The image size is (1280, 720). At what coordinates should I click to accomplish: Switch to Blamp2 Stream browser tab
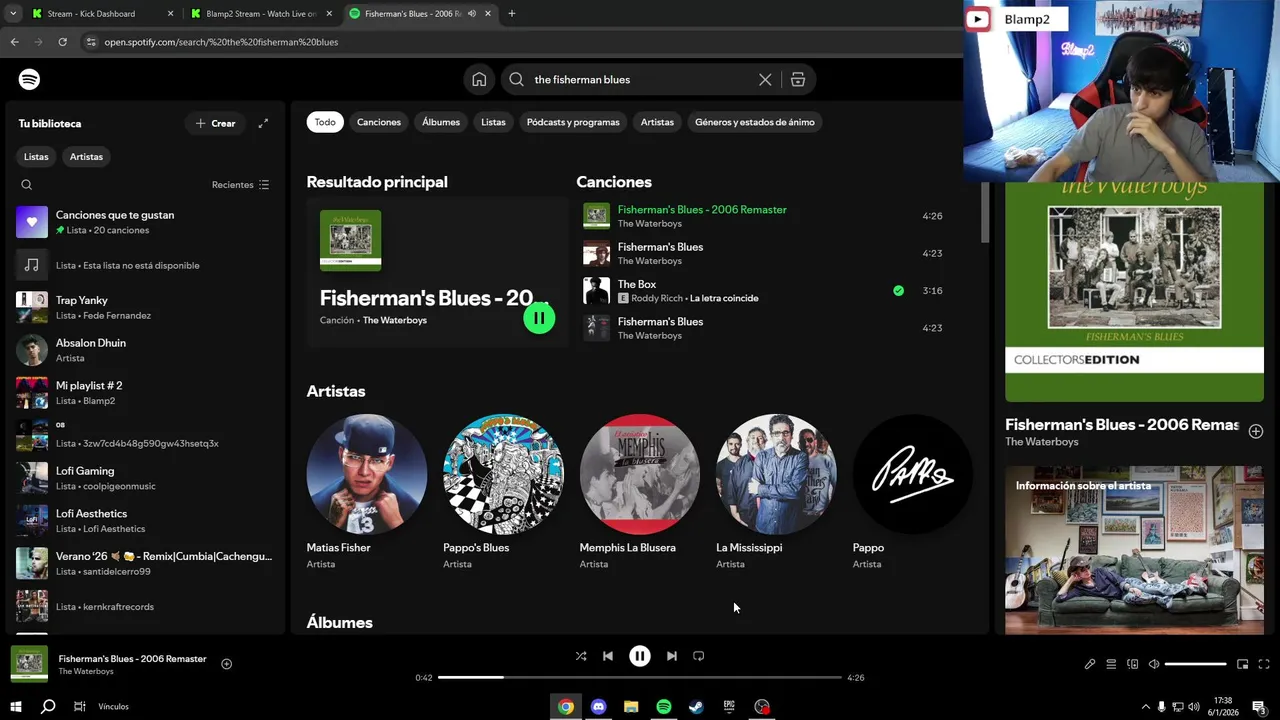tap(262, 14)
